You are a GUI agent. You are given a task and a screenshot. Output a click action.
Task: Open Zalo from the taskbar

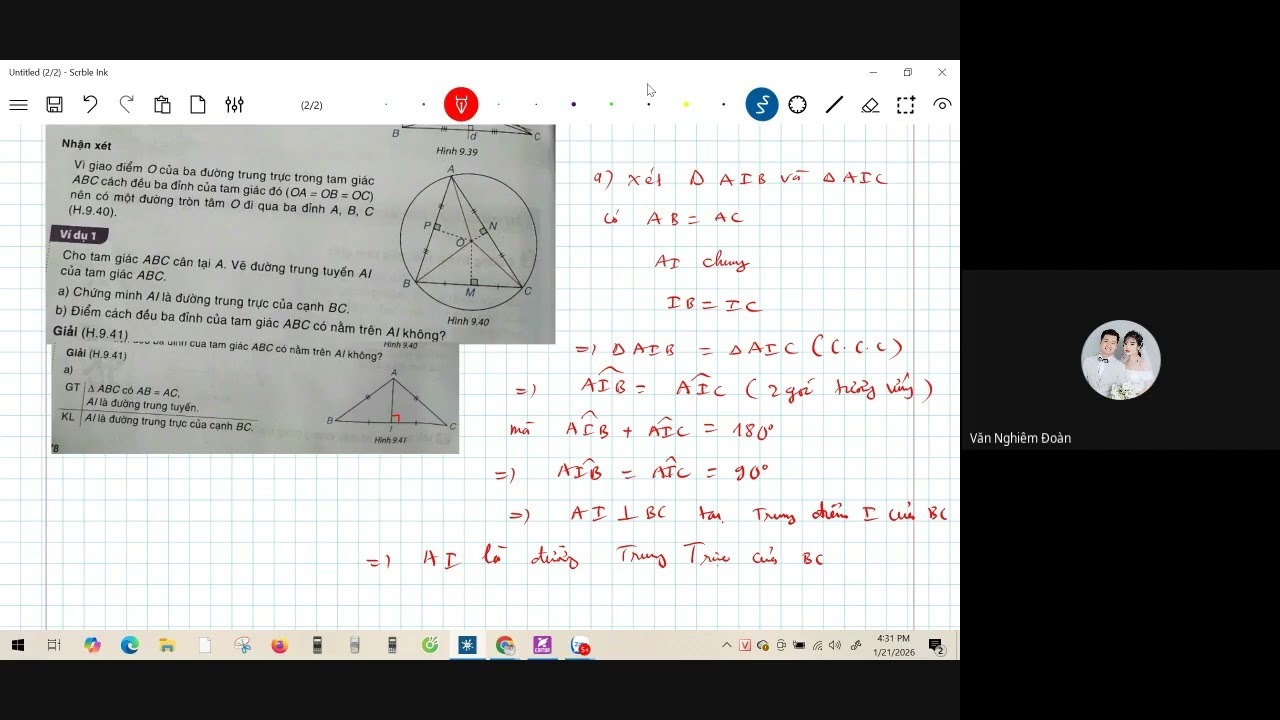580,646
